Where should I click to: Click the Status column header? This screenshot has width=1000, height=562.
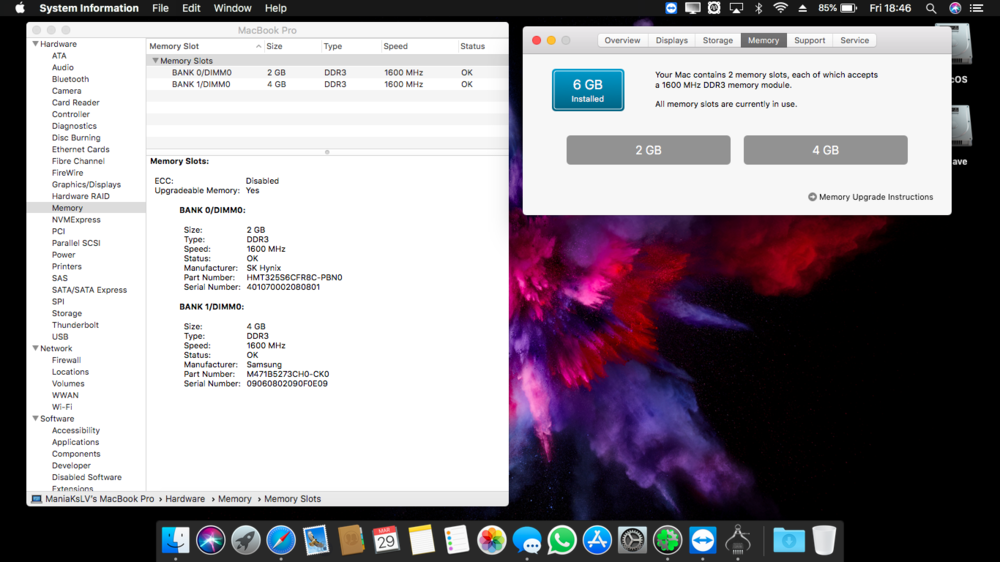483,46
